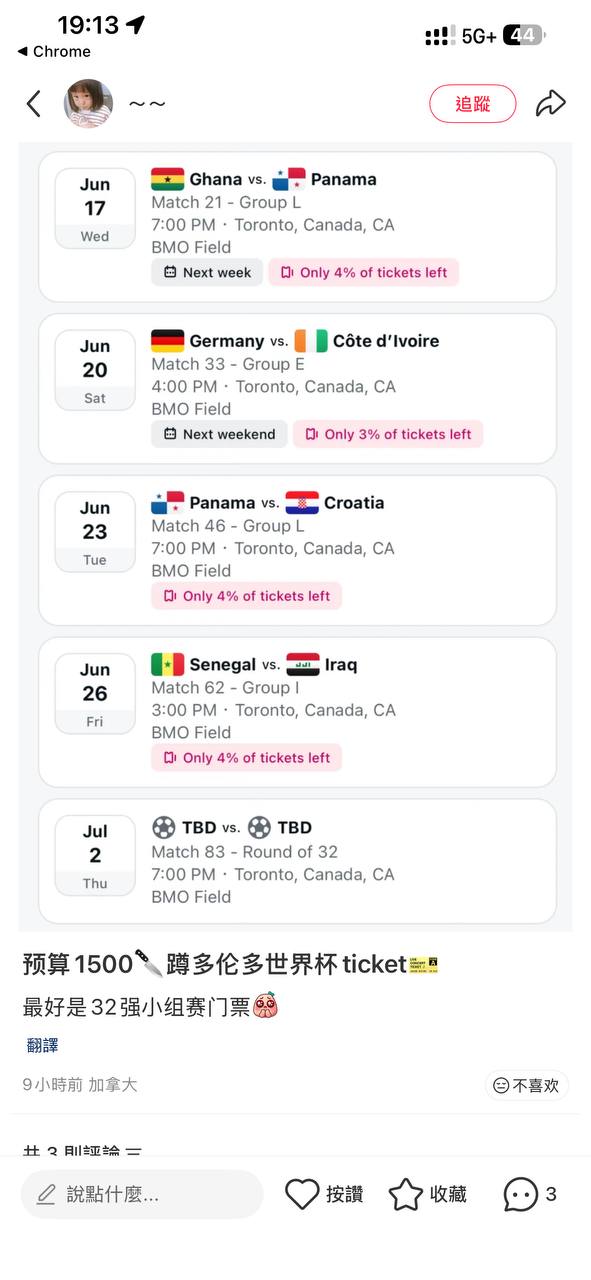Tap the 'Next week' calendar badge
Viewport: 591px width, 1280px height.
tap(207, 272)
